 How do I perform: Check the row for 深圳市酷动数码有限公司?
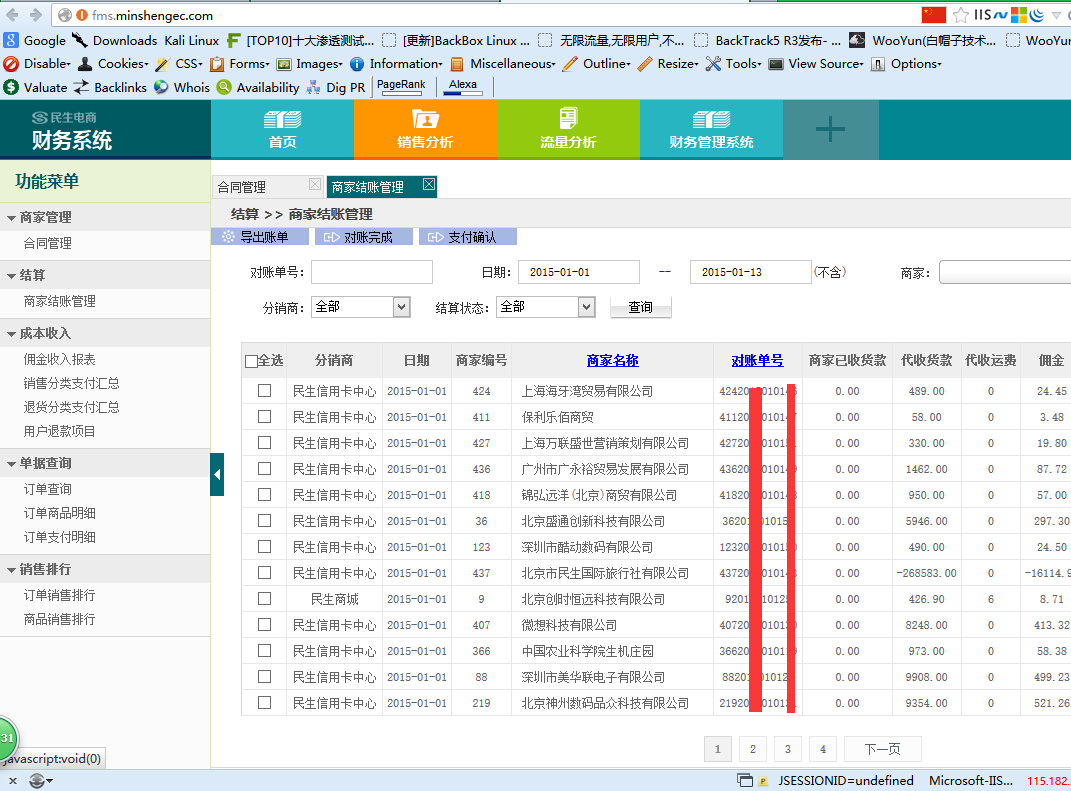(264, 546)
